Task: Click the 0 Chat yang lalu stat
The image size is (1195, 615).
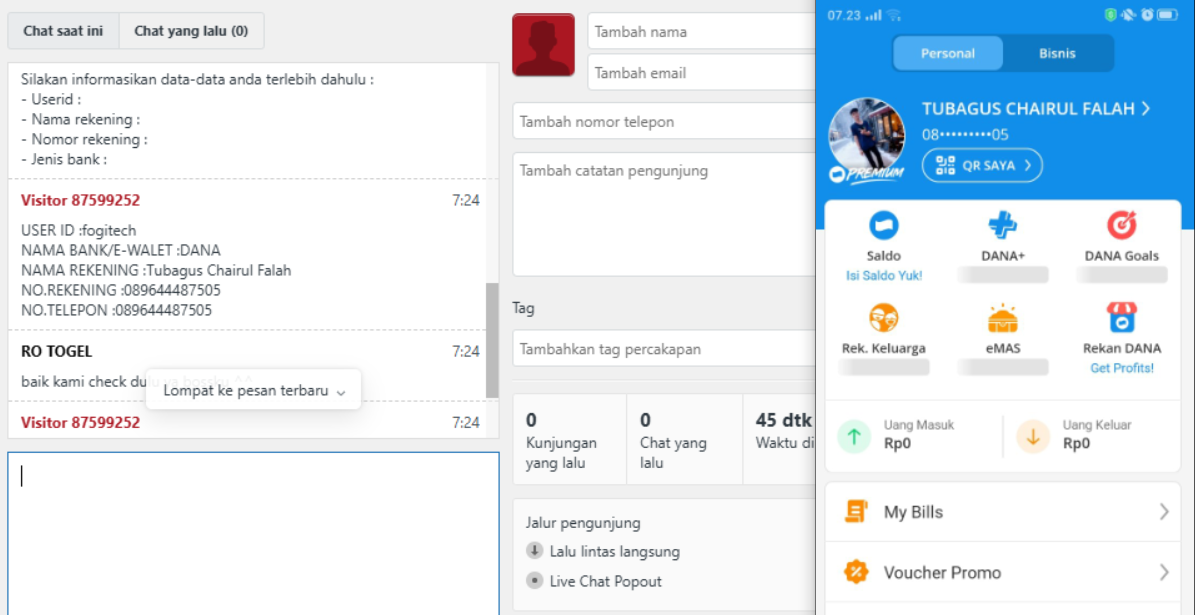Action: click(684, 439)
